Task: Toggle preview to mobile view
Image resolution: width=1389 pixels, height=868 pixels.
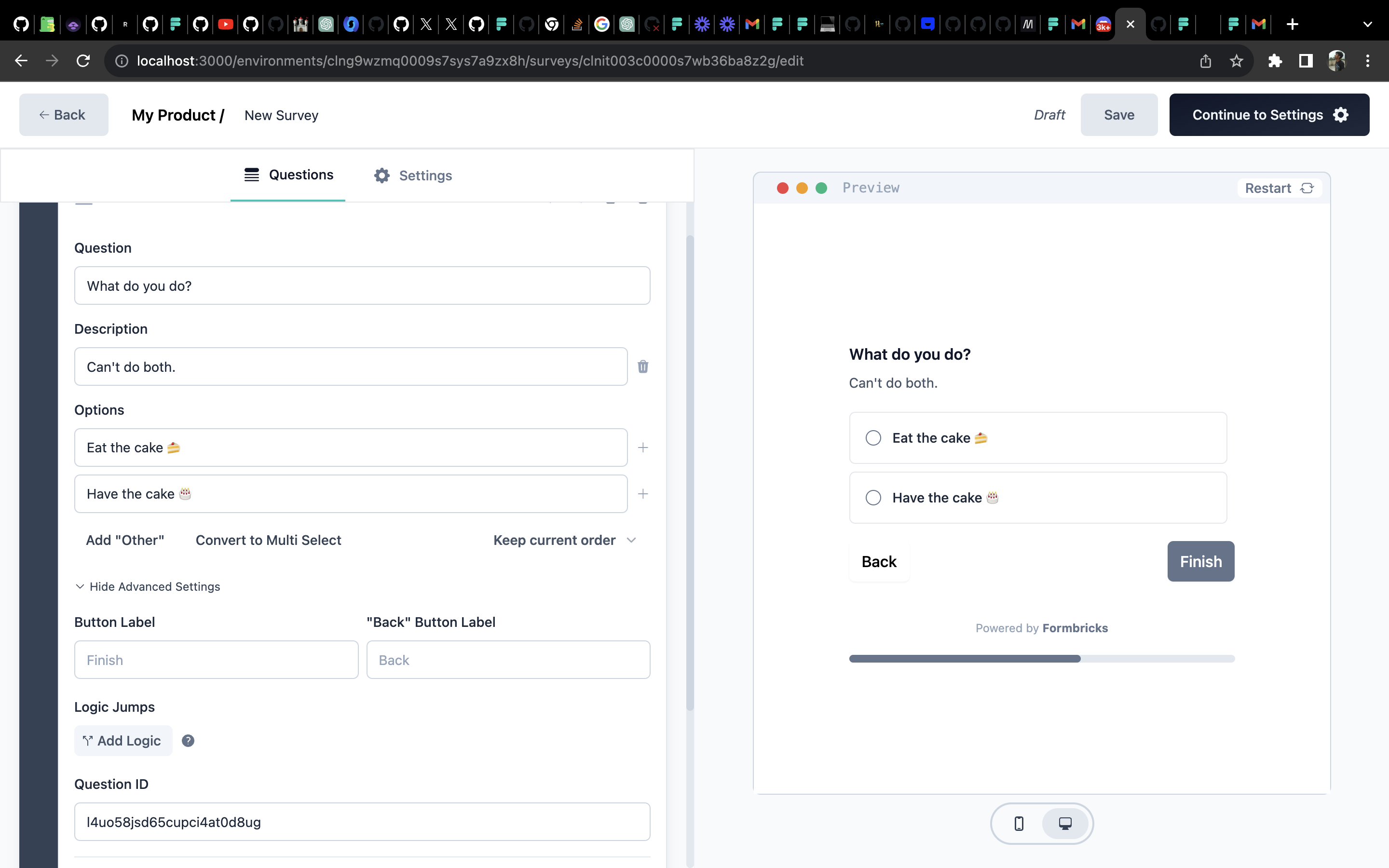Action: [1019, 823]
